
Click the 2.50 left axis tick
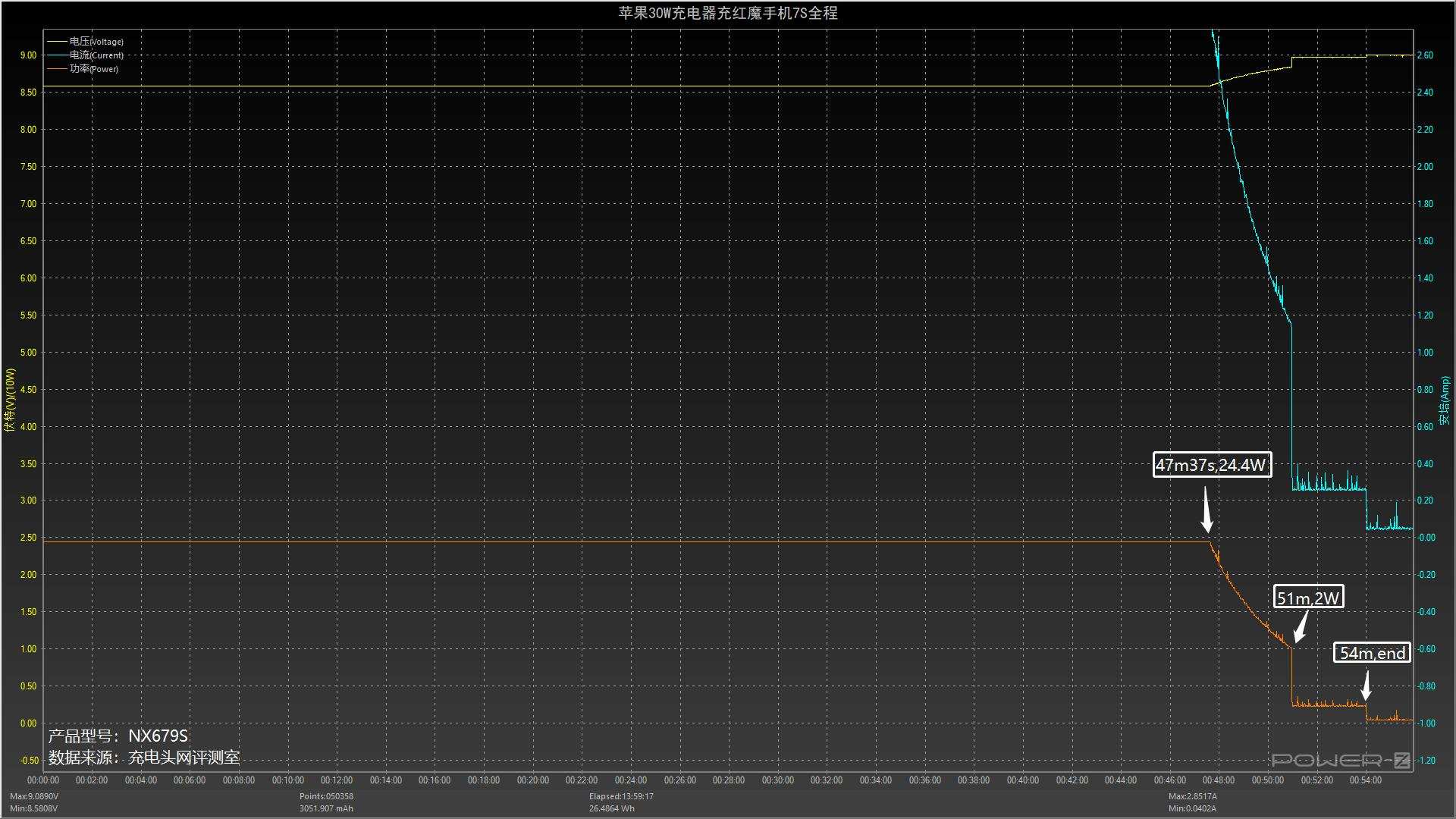pos(28,538)
